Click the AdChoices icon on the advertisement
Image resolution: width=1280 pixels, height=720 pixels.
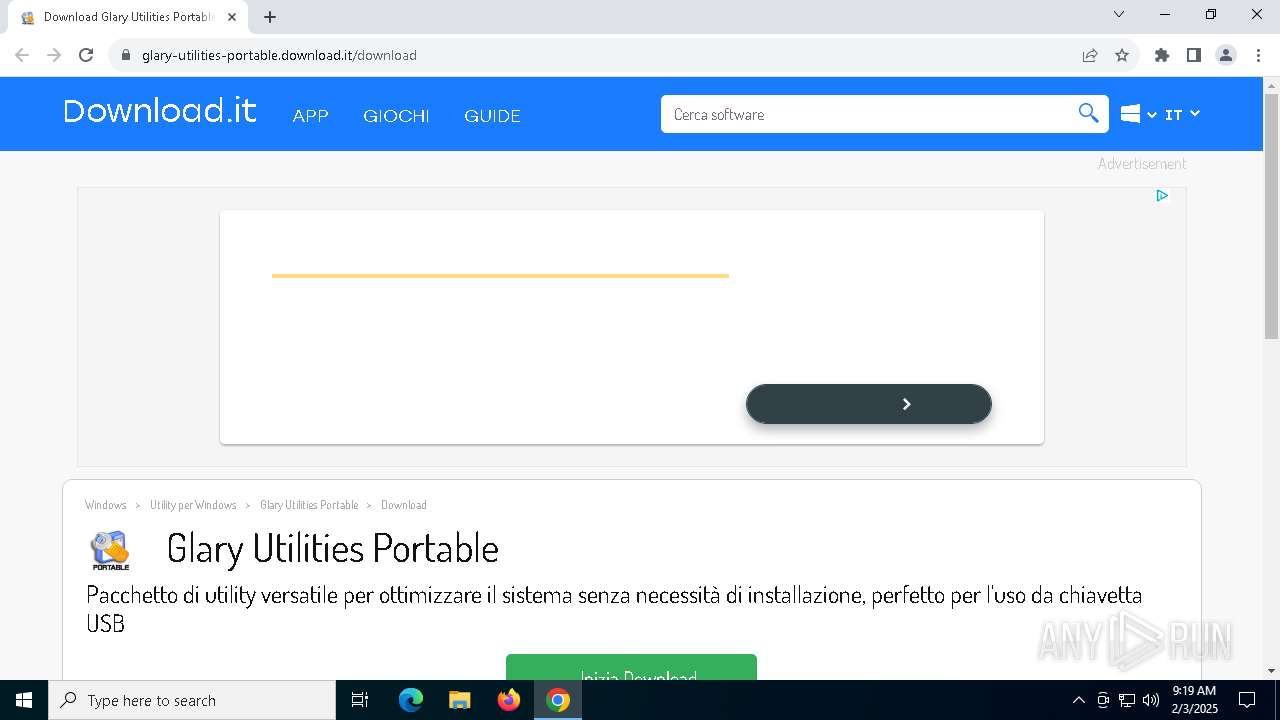pos(1162,196)
